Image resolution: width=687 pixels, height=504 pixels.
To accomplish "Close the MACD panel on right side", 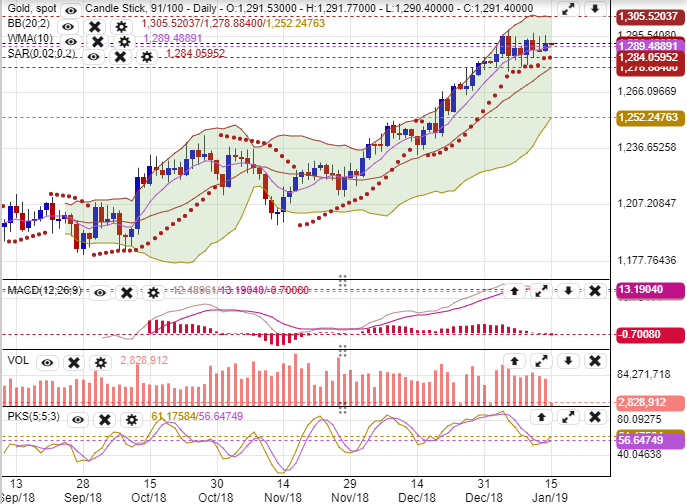I will 593,291.
